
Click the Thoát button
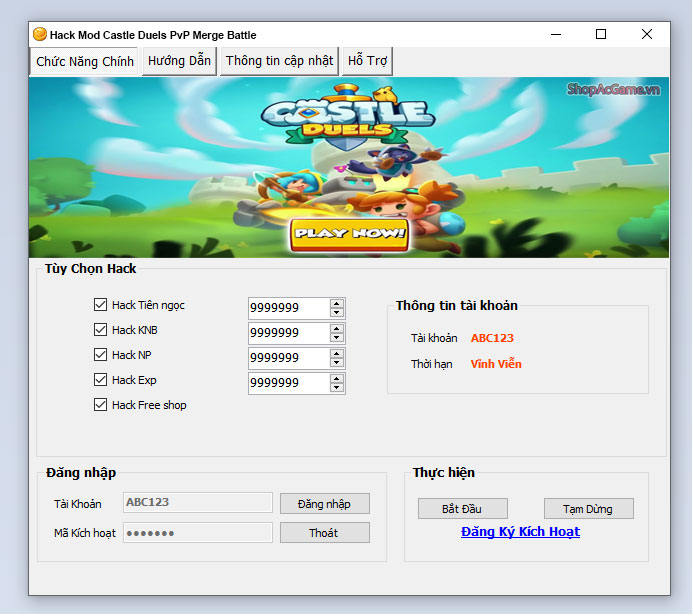pos(324,533)
